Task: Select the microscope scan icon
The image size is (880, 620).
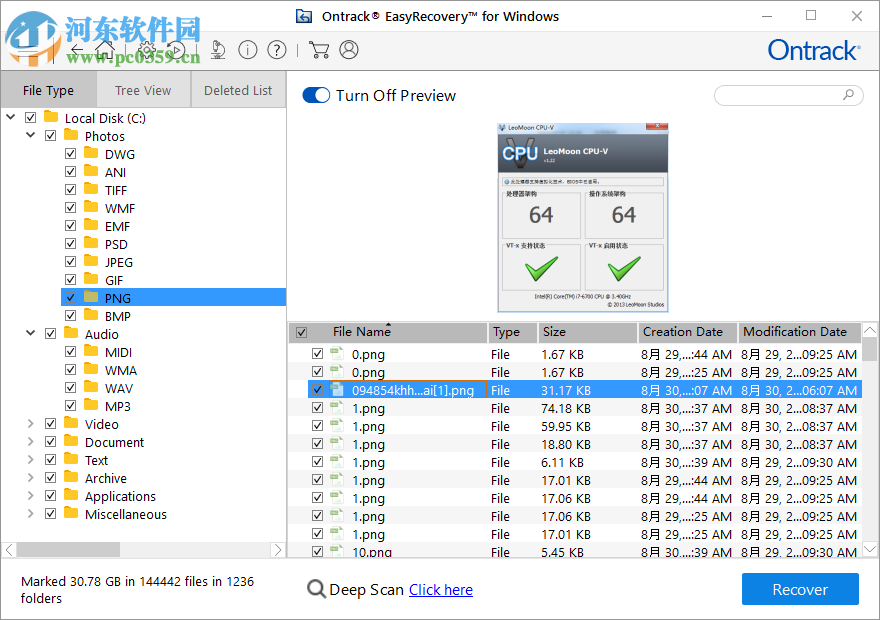Action: (x=218, y=49)
